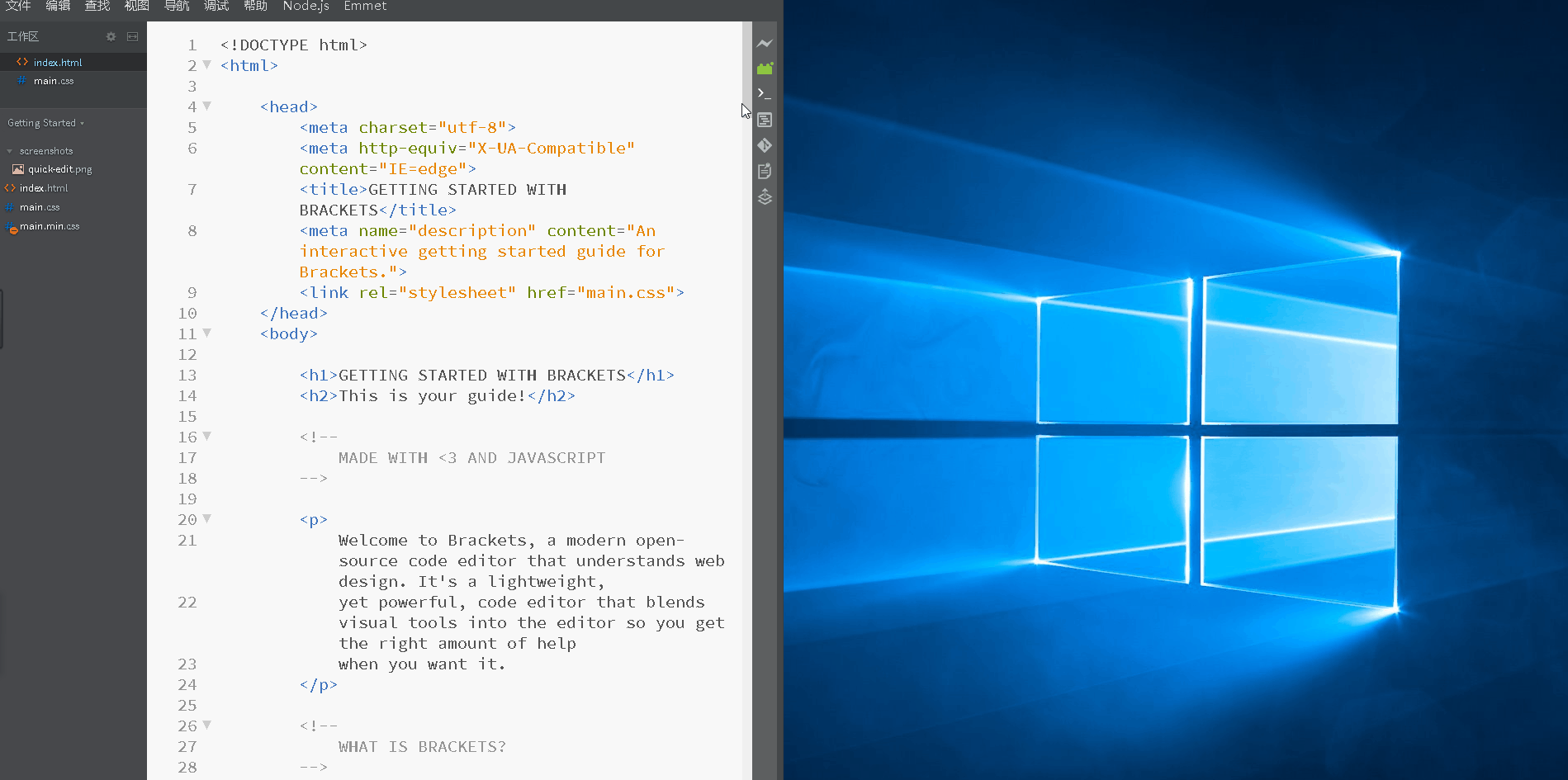Open the 查找 menu
The width and height of the screenshot is (1568, 780).
(97, 6)
